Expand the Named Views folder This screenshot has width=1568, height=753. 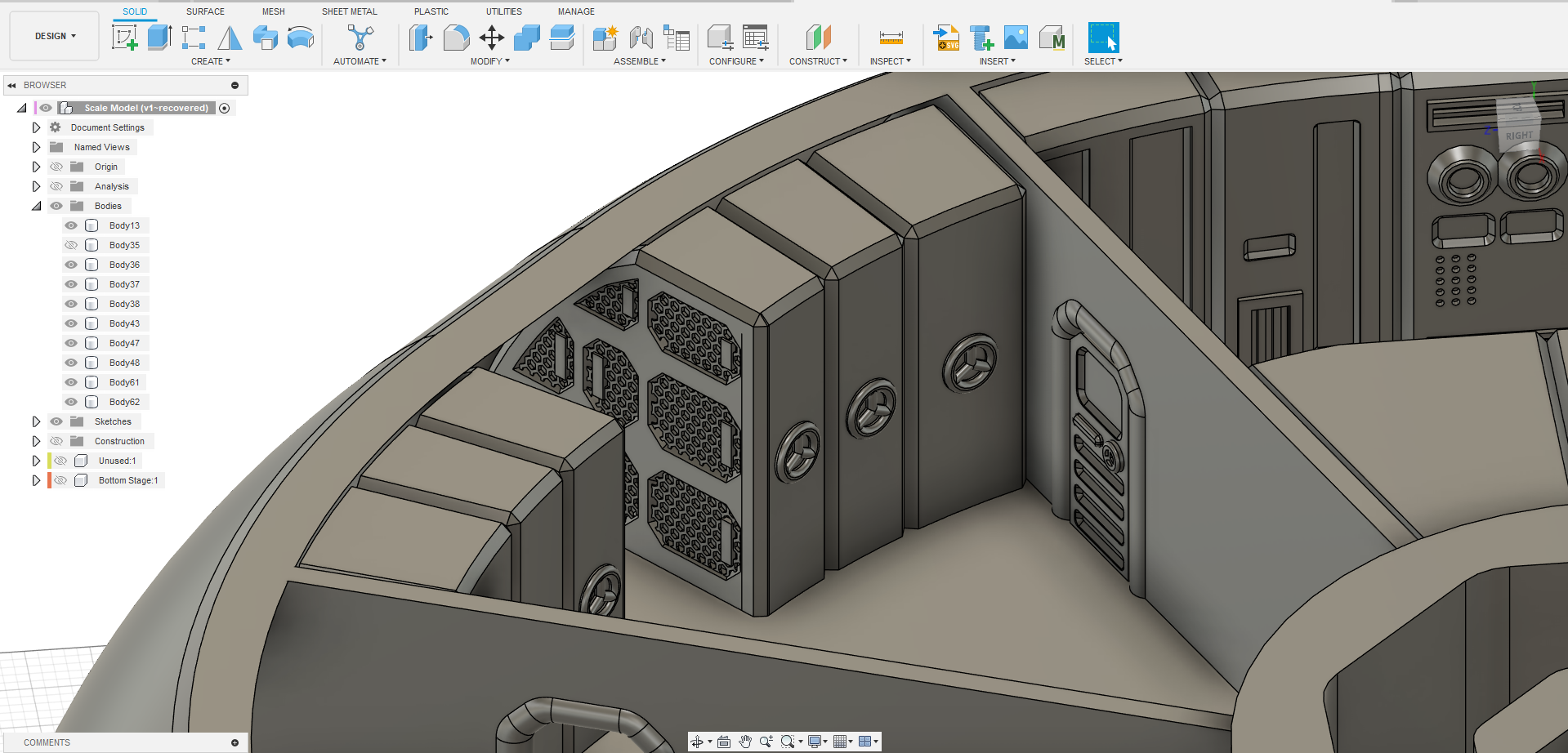tap(36, 147)
